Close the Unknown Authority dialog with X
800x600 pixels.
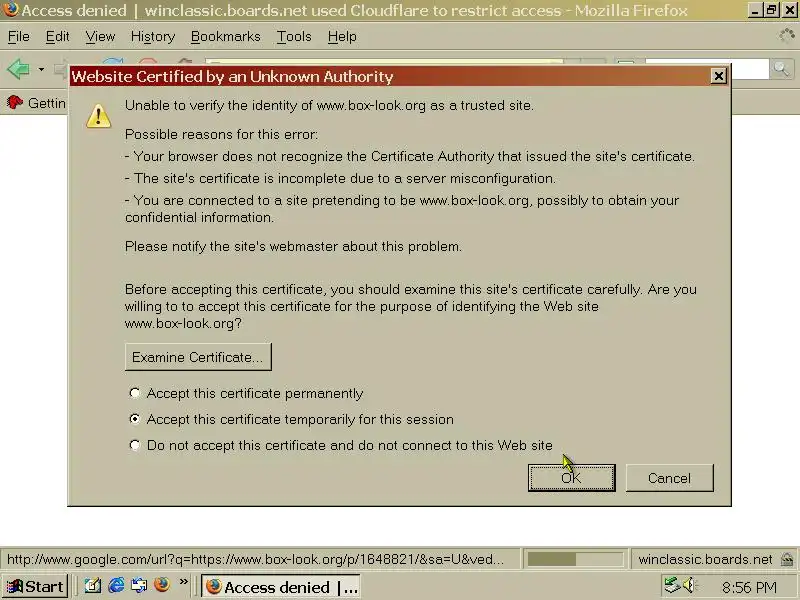click(x=718, y=76)
